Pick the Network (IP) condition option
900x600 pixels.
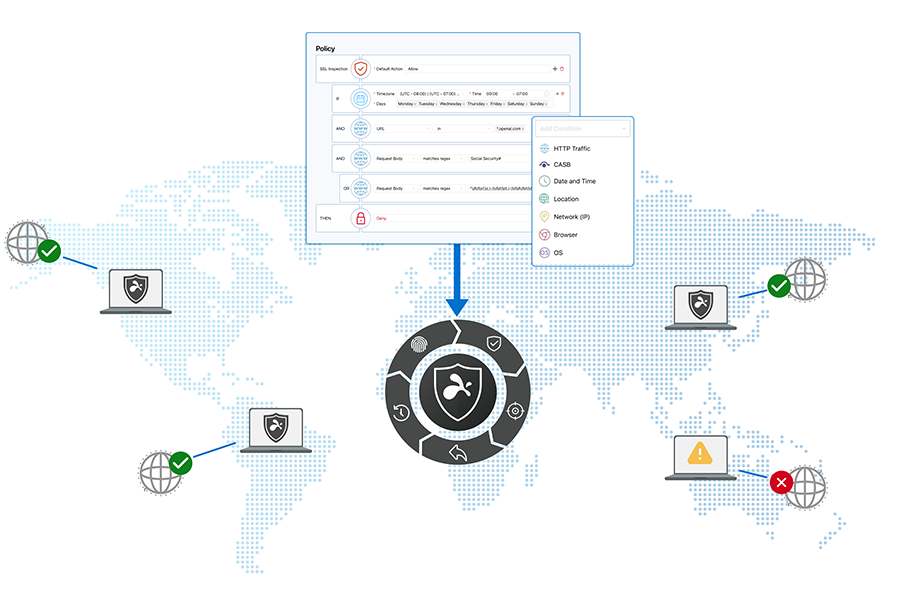coord(572,216)
